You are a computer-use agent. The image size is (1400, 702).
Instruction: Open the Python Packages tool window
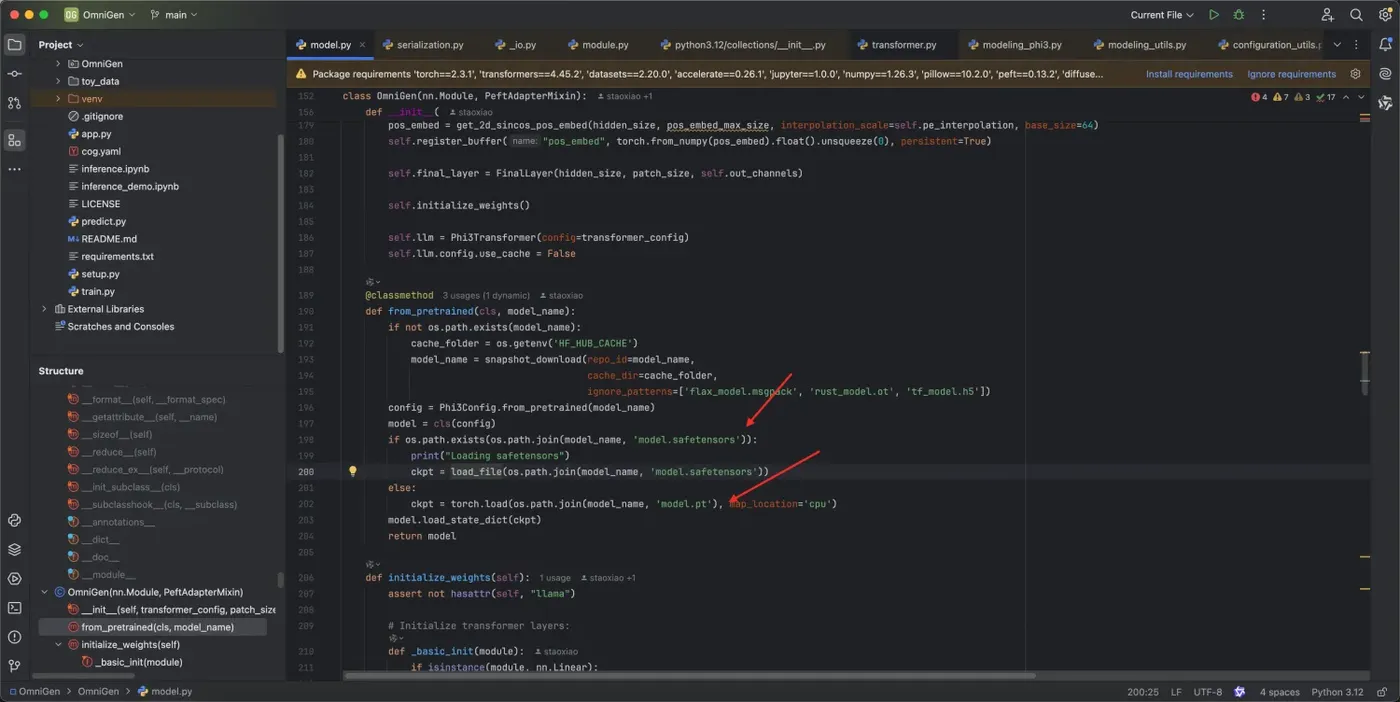tap(14, 520)
